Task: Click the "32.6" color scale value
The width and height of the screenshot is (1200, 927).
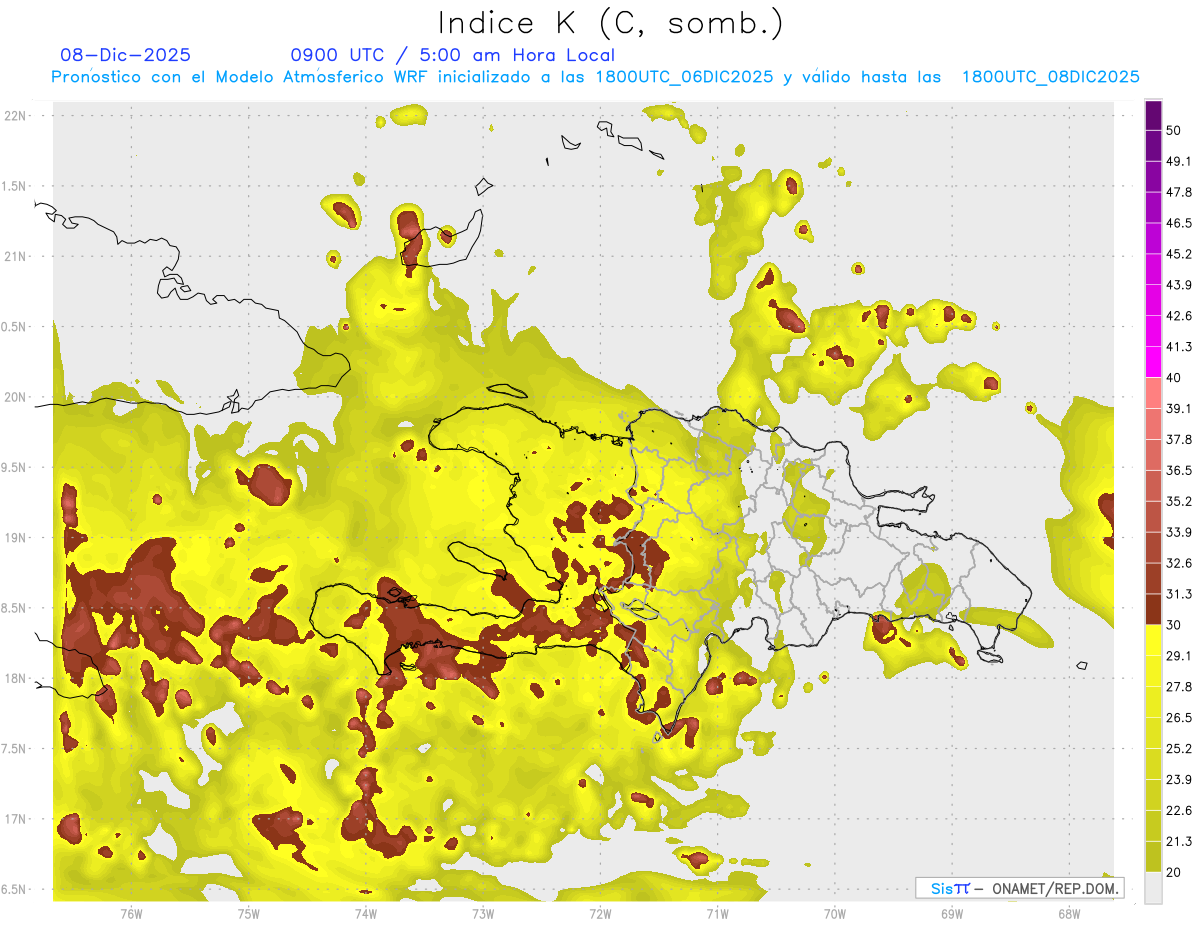Action: [1178, 563]
